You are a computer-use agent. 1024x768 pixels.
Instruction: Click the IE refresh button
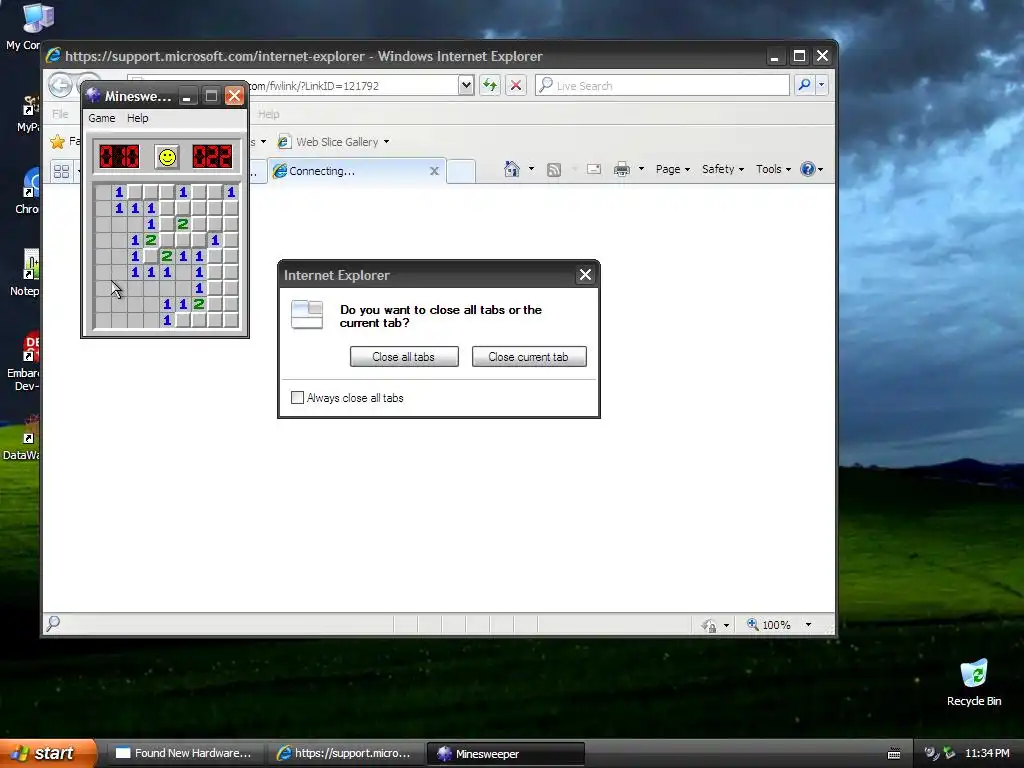pyautogui.click(x=490, y=86)
